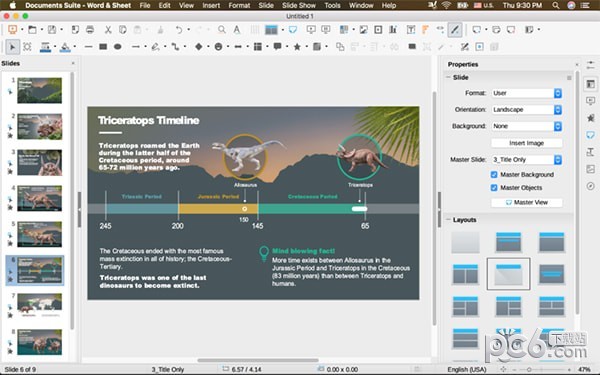Click the Find magnifier icon

coord(222,29)
